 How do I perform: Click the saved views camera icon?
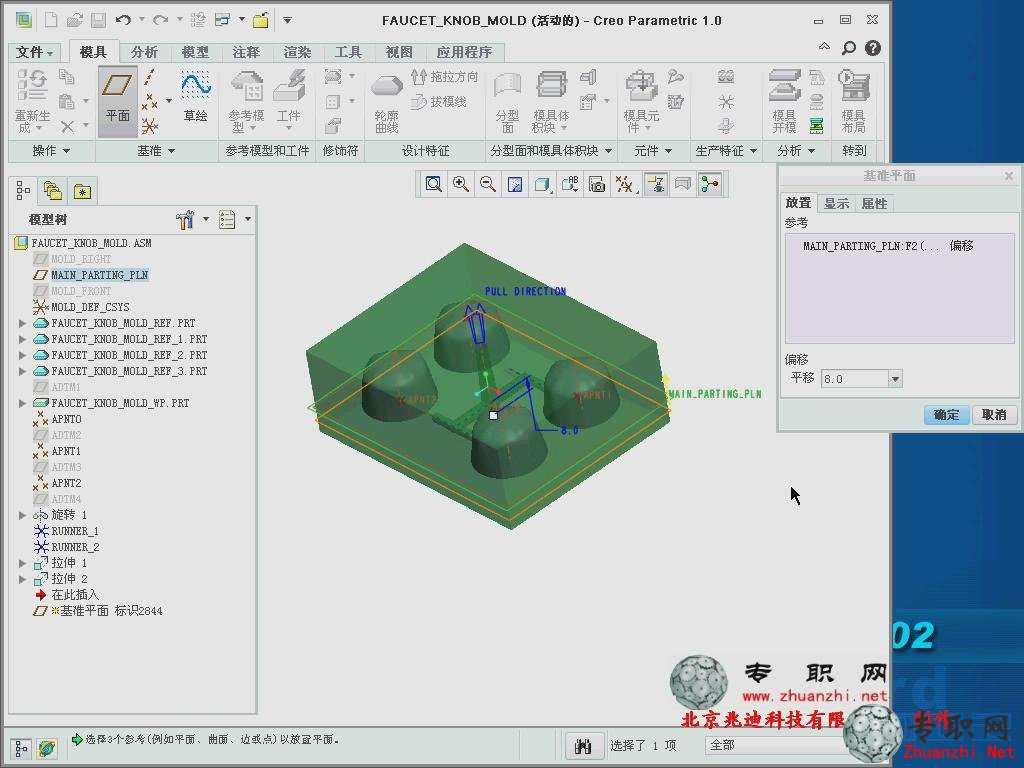click(597, 184)
